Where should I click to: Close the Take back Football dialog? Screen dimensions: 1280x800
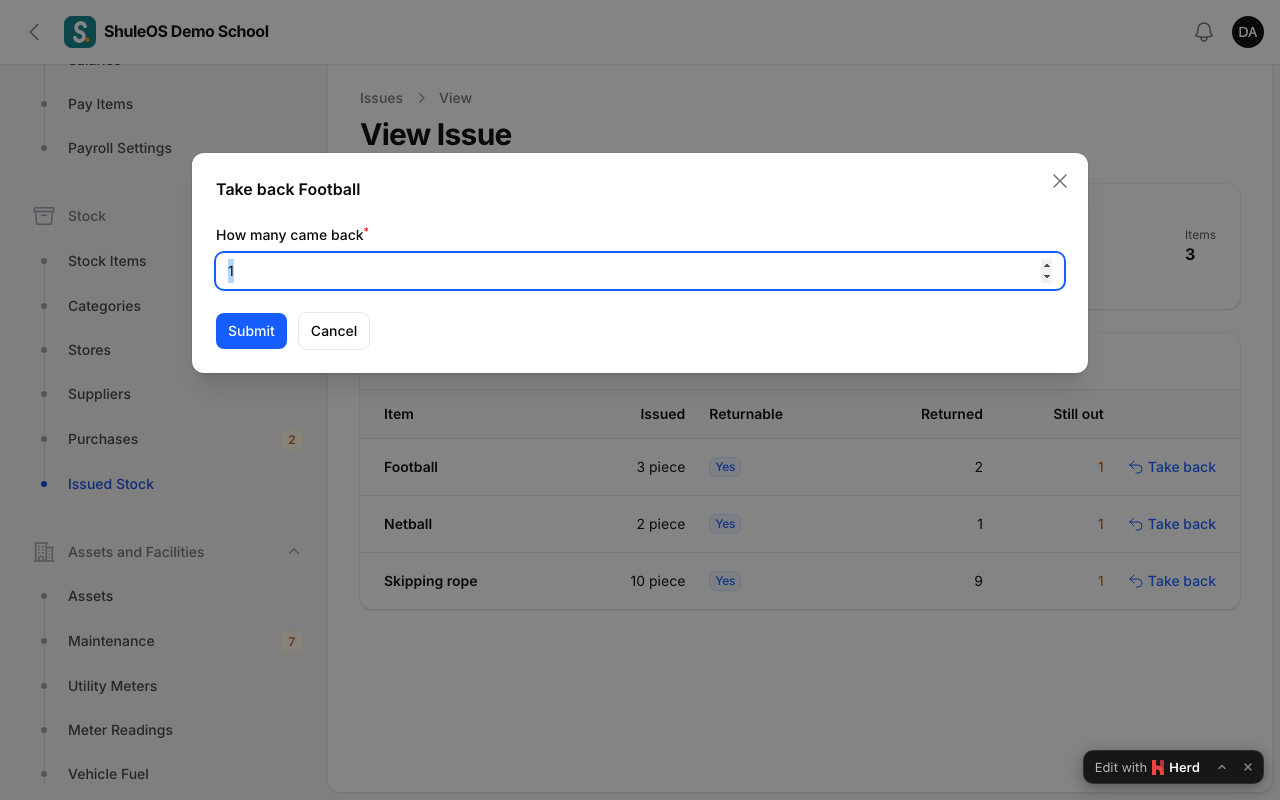point(1060,181)
